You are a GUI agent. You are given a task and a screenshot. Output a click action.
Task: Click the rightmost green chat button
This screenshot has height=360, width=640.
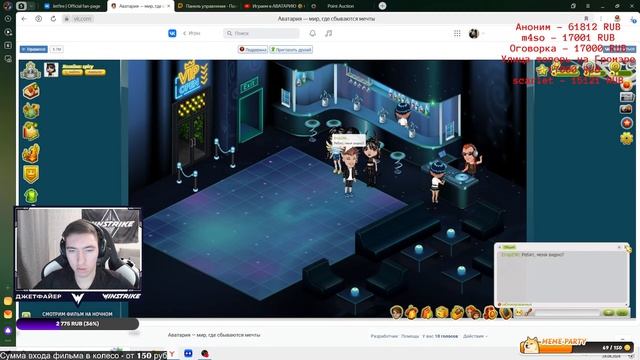[x=622, y=313]
